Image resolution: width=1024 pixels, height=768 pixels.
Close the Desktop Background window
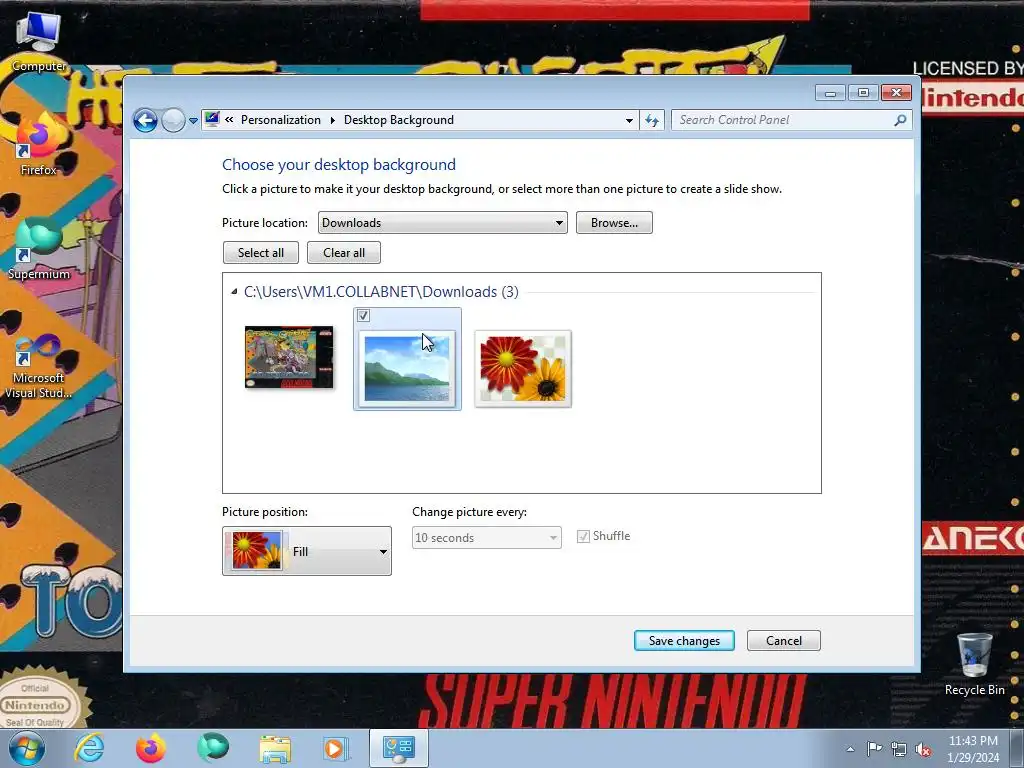point(896,93)
